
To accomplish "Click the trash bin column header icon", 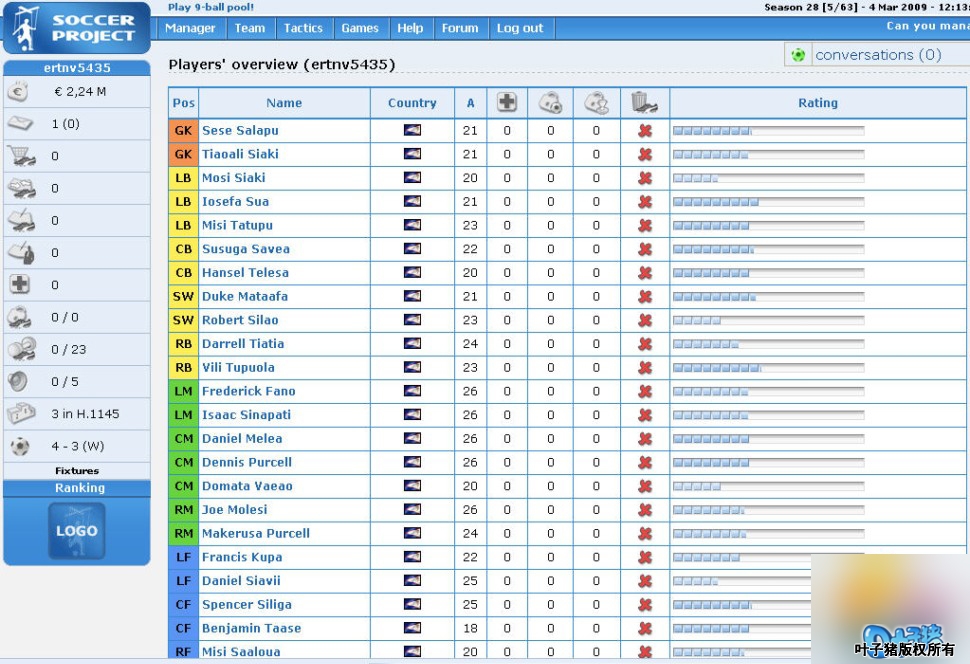I will click(x=645, y=102).
